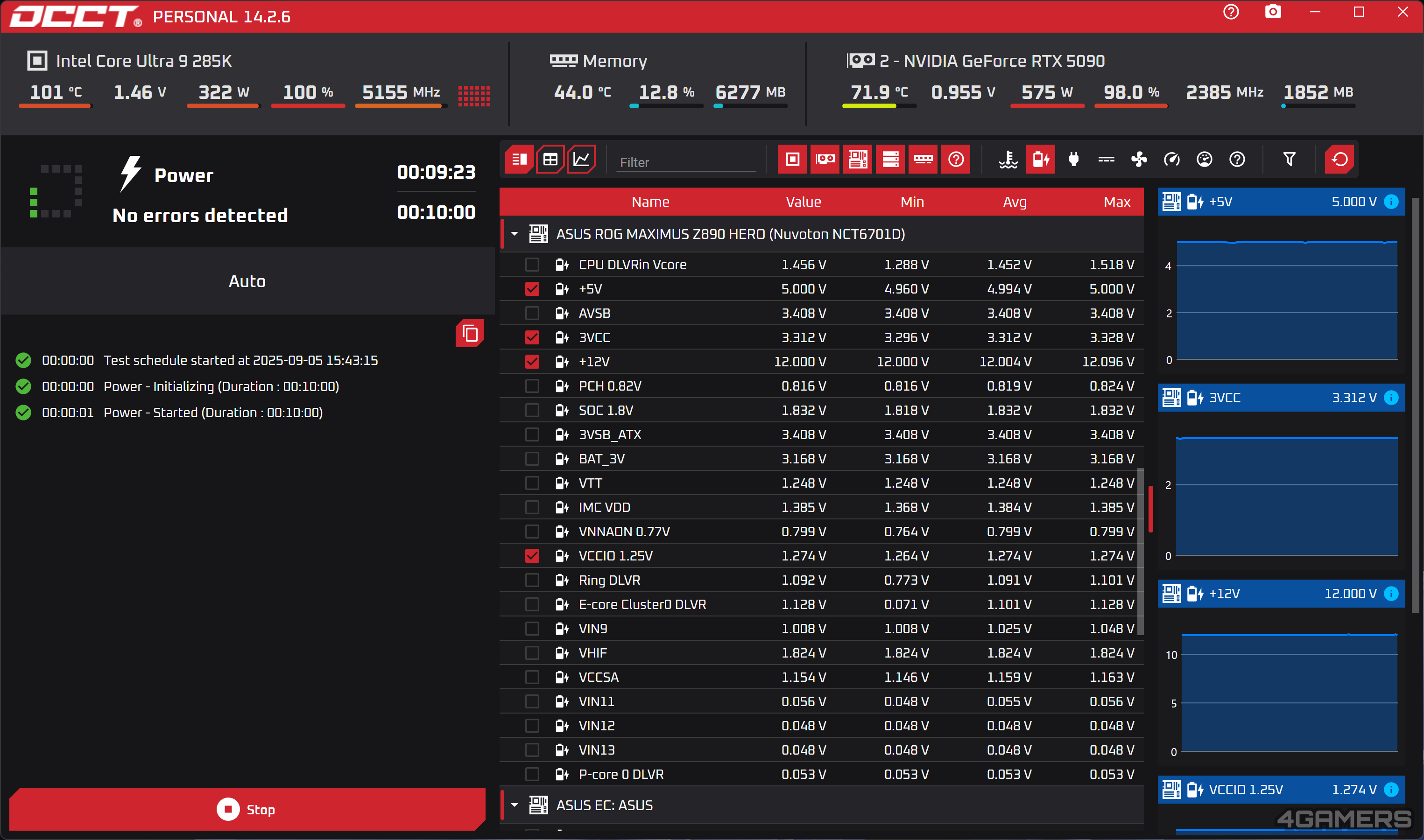Sort by Value column header
The image size is (1424, 840).
[804, 202]
